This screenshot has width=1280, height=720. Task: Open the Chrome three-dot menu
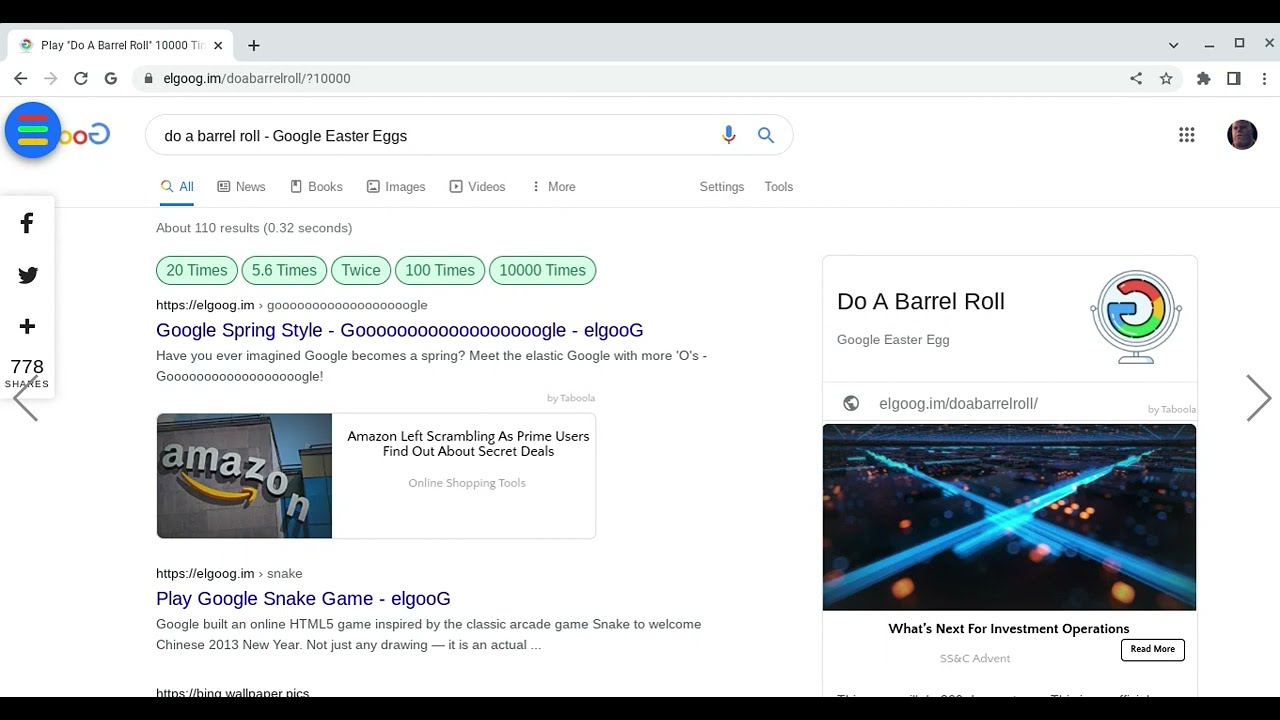tap(1264, 78)
